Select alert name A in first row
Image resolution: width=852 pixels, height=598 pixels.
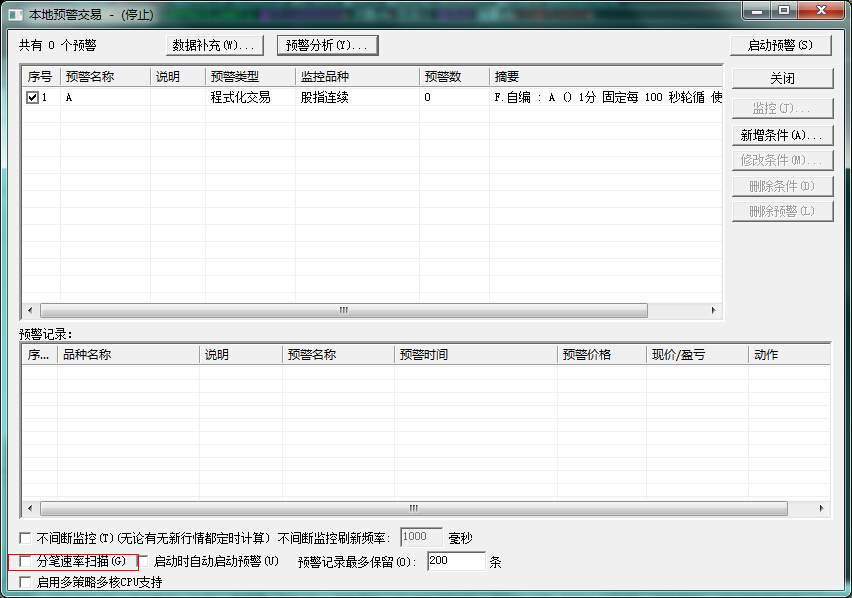(x=69, y=98)
